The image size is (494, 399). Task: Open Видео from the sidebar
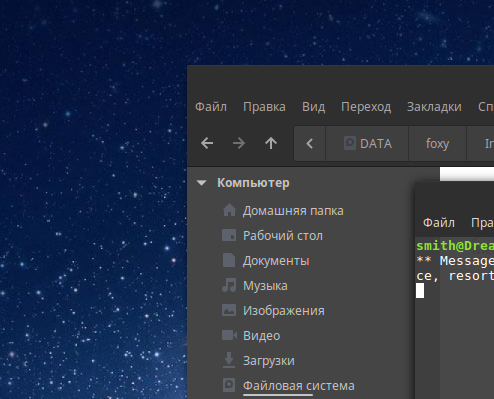click(x=261, y=336)
